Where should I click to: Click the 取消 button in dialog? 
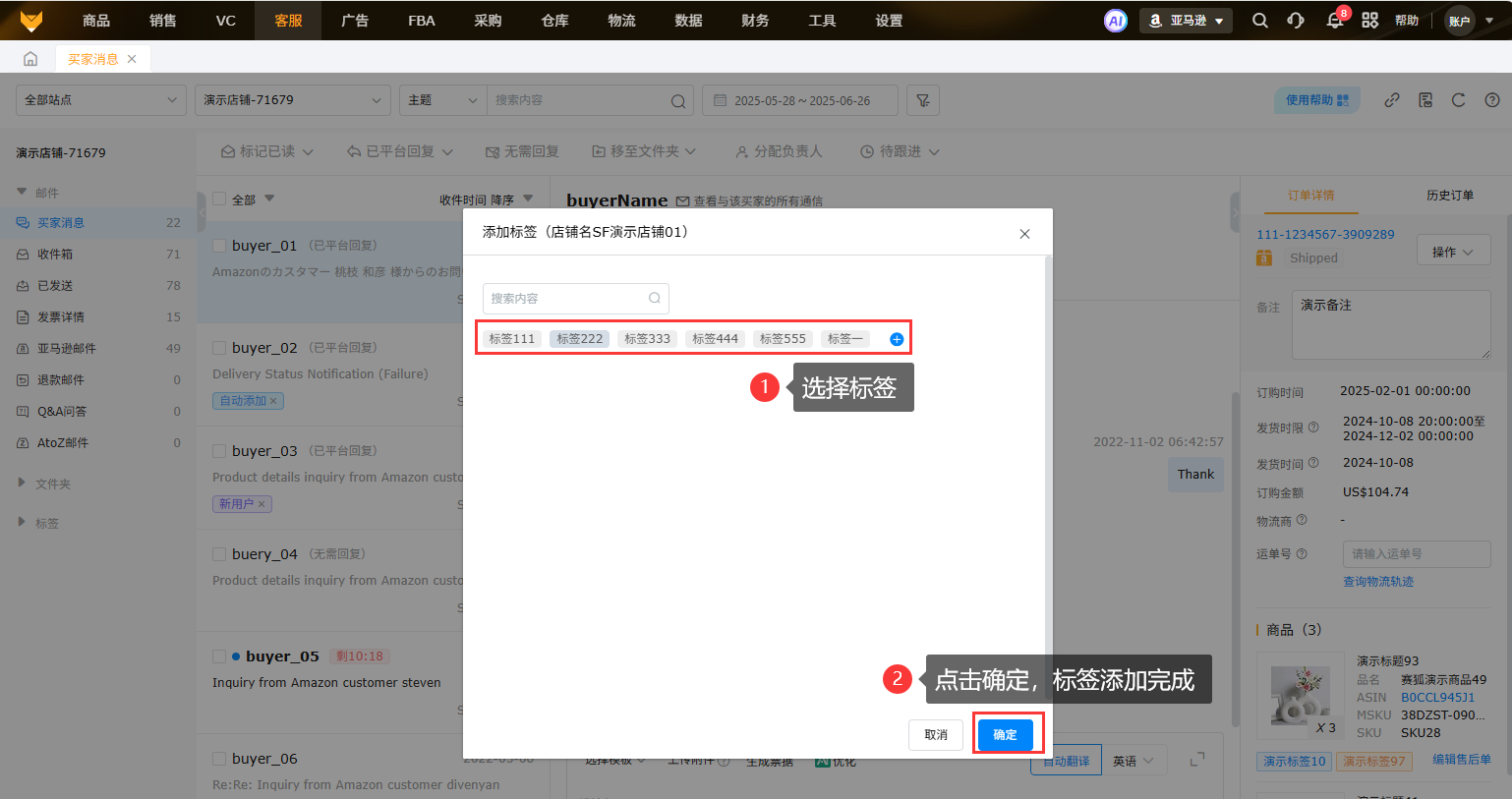(x=936, y=735)
